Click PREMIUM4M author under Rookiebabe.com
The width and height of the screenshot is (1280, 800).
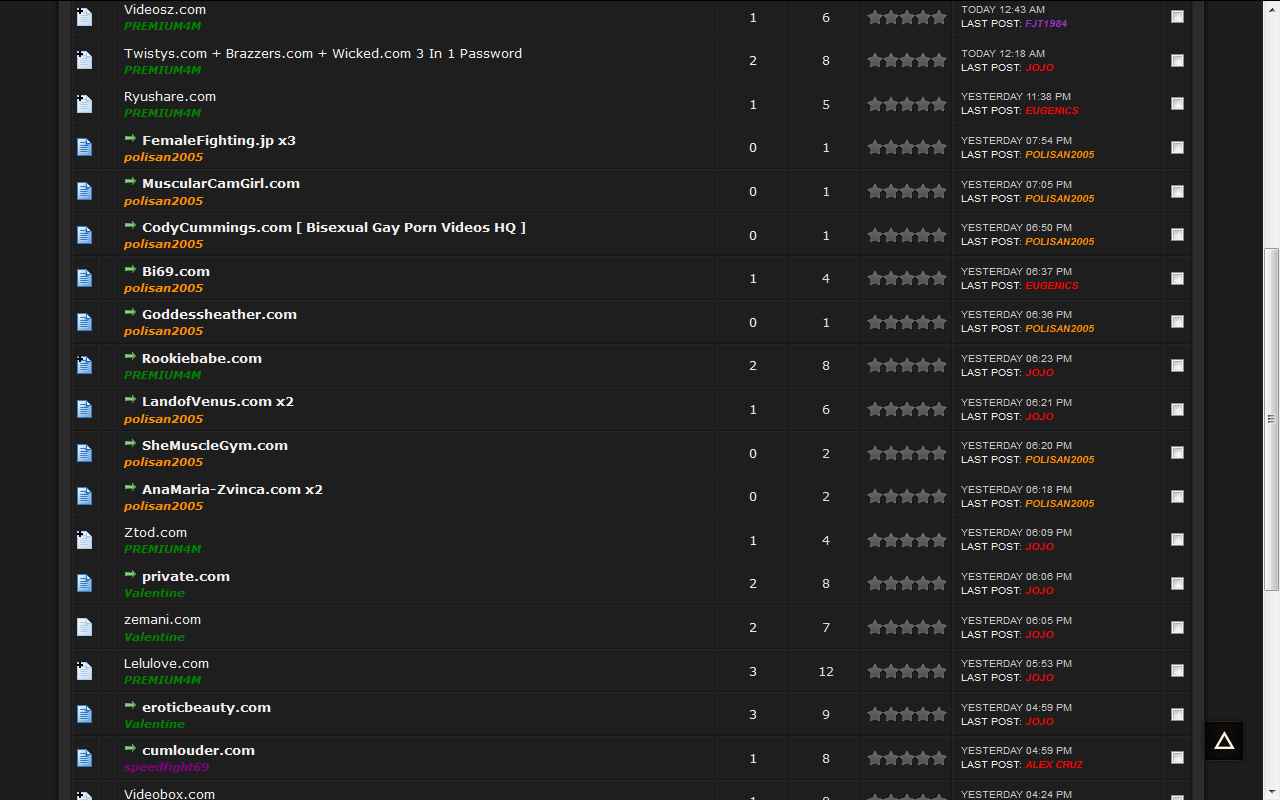[x=162, y=375]
